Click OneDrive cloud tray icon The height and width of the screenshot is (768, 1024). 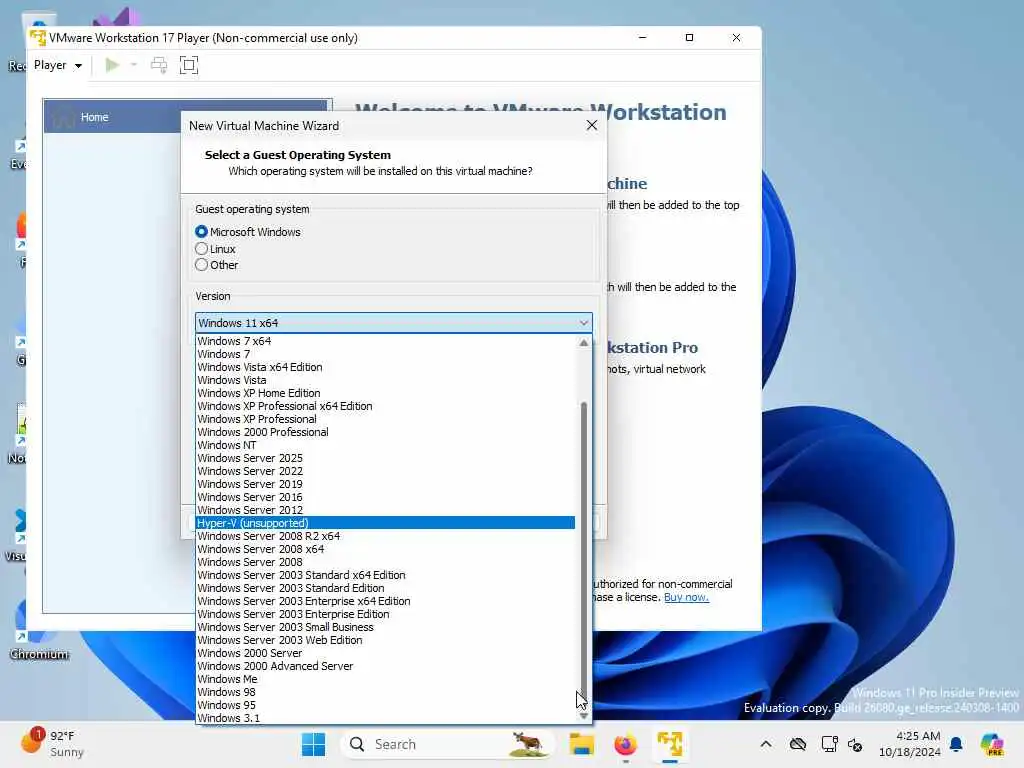tap(798, 744)
